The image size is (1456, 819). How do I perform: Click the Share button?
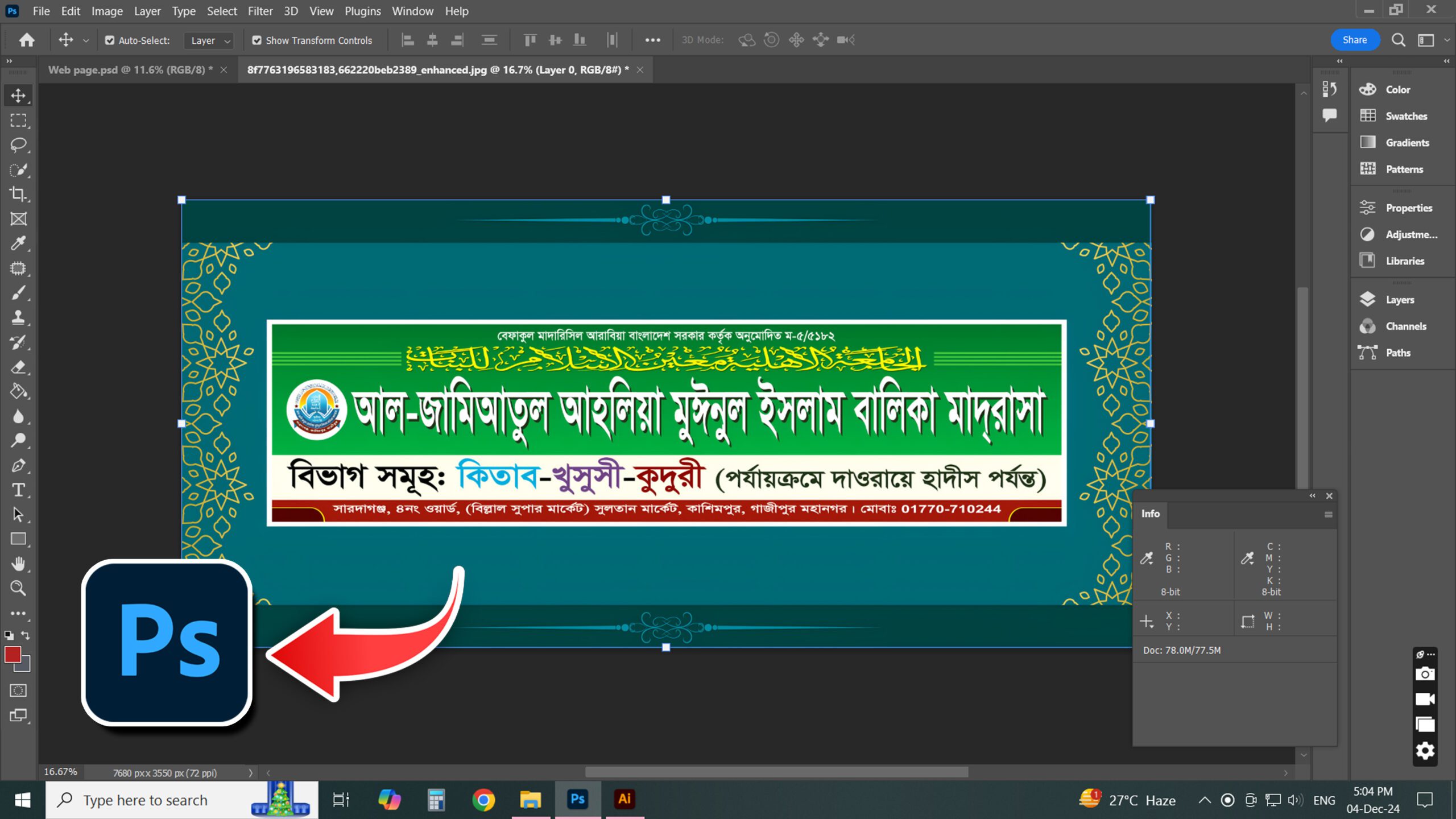(x=1355, y=40)
